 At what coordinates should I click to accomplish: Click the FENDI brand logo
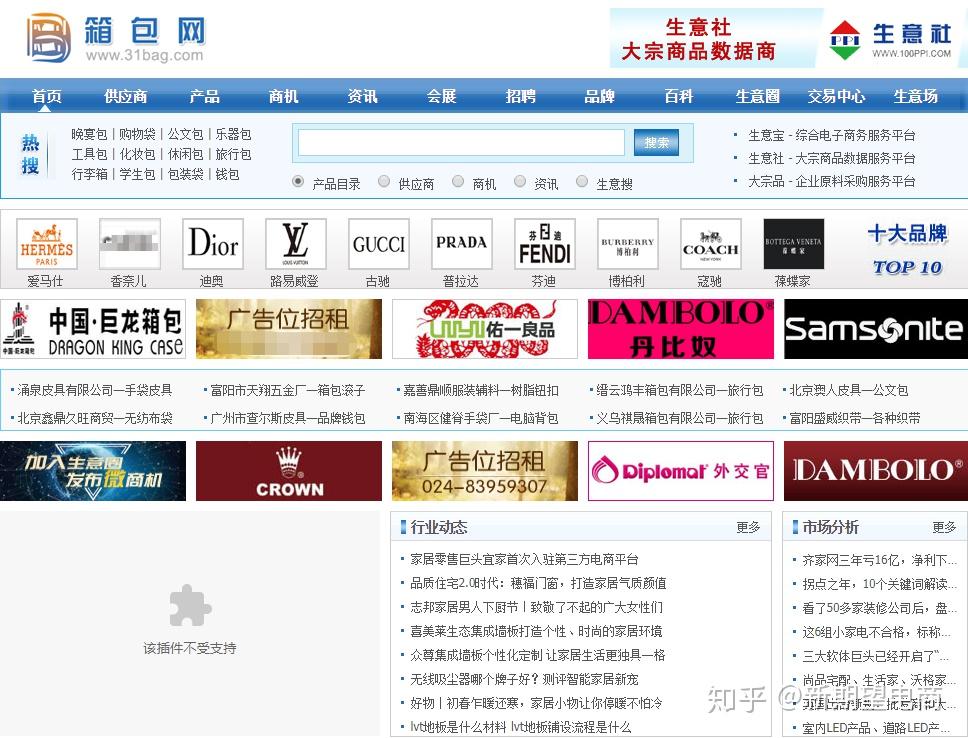click(x=544, y=244)
